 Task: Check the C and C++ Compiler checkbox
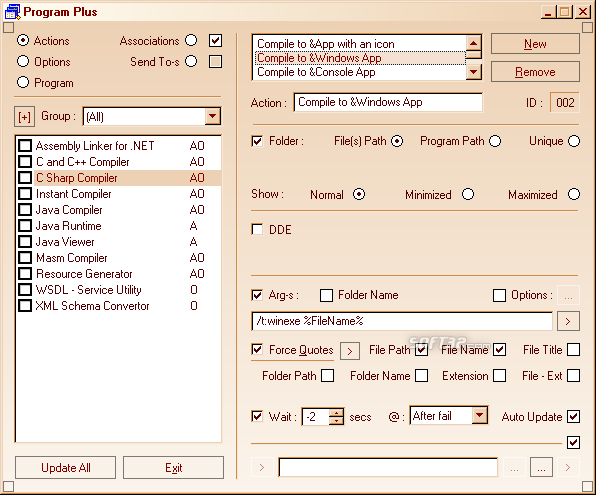25,162
